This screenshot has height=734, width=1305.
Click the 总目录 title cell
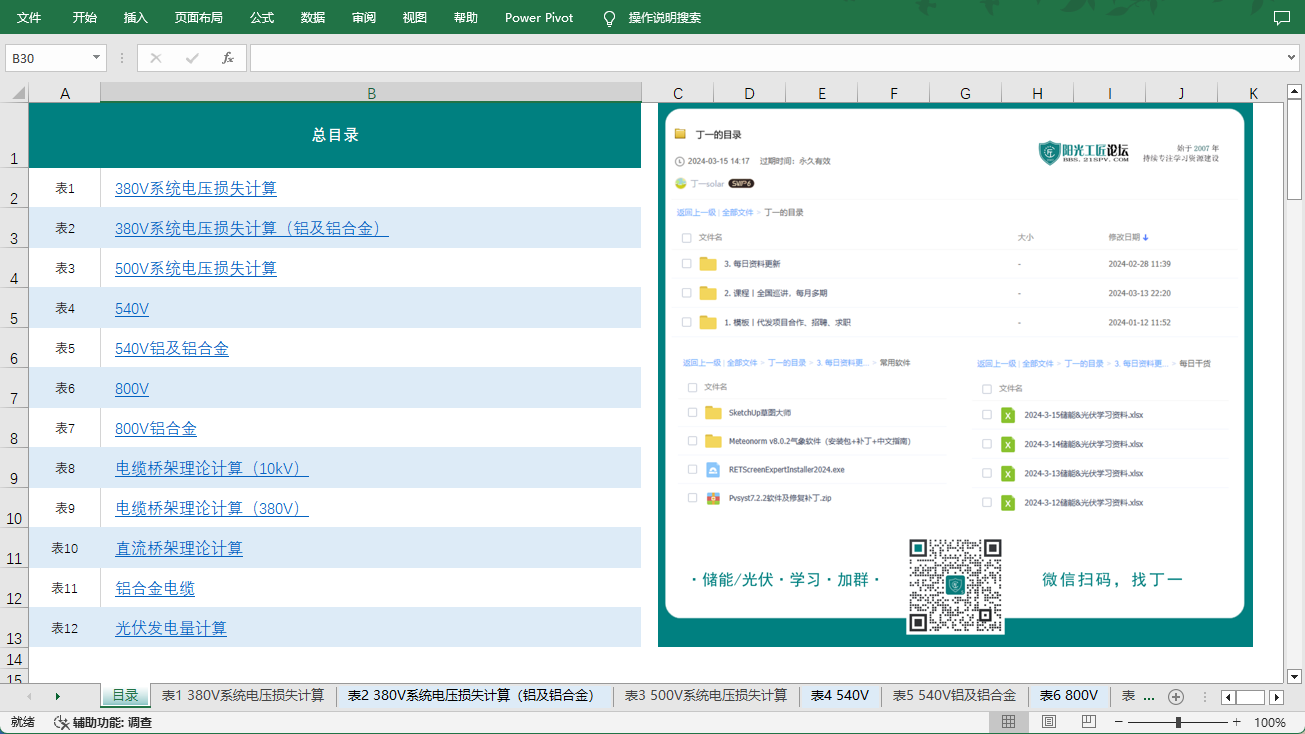[x=335, y=135]
